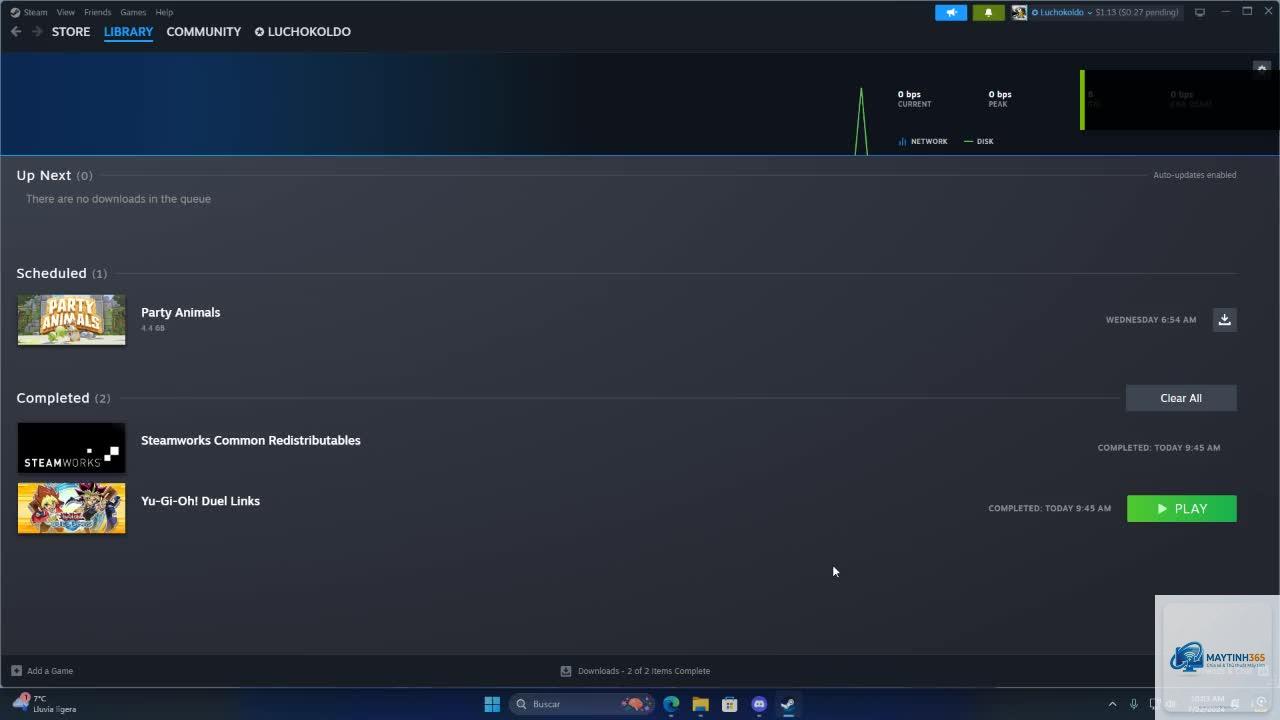Open the weather widget on taskbar

point(45,704)
